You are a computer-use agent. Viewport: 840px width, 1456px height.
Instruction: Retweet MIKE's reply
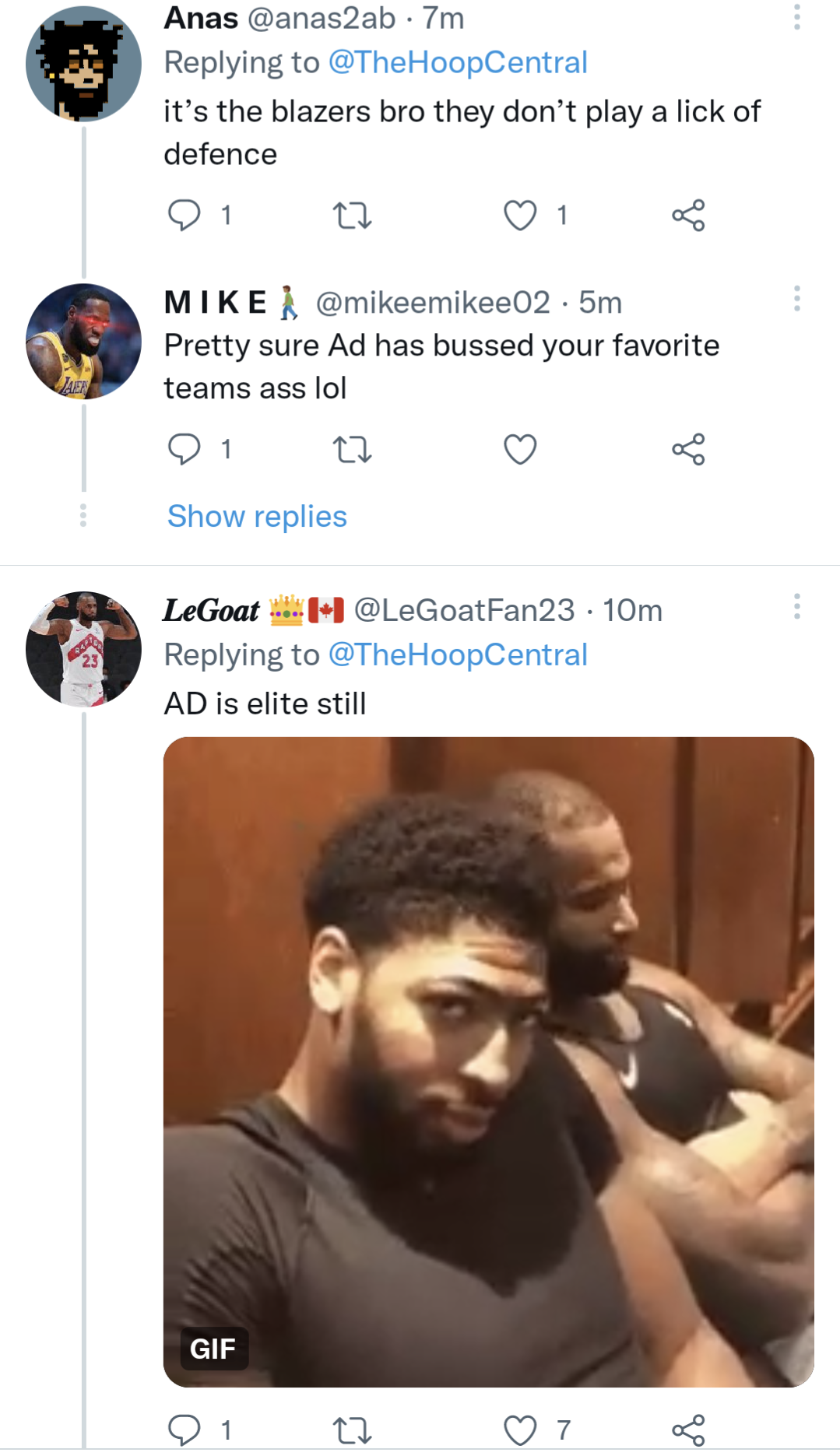coord(353,448)
